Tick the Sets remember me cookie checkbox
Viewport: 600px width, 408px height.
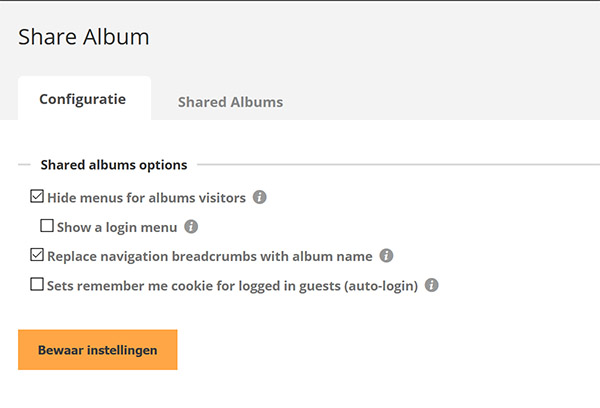(x=37, y=284)
